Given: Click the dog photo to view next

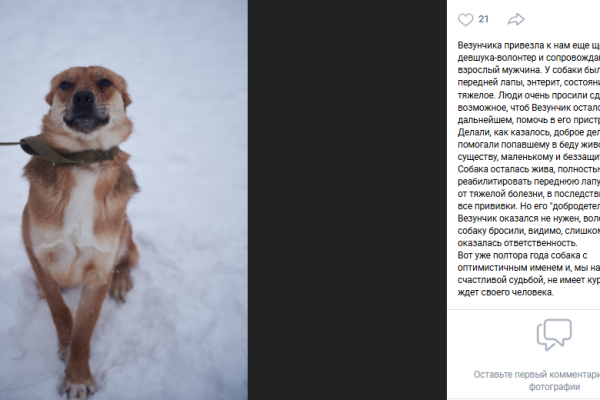Looking at the screenshot, I should click(x=124, y=200).
